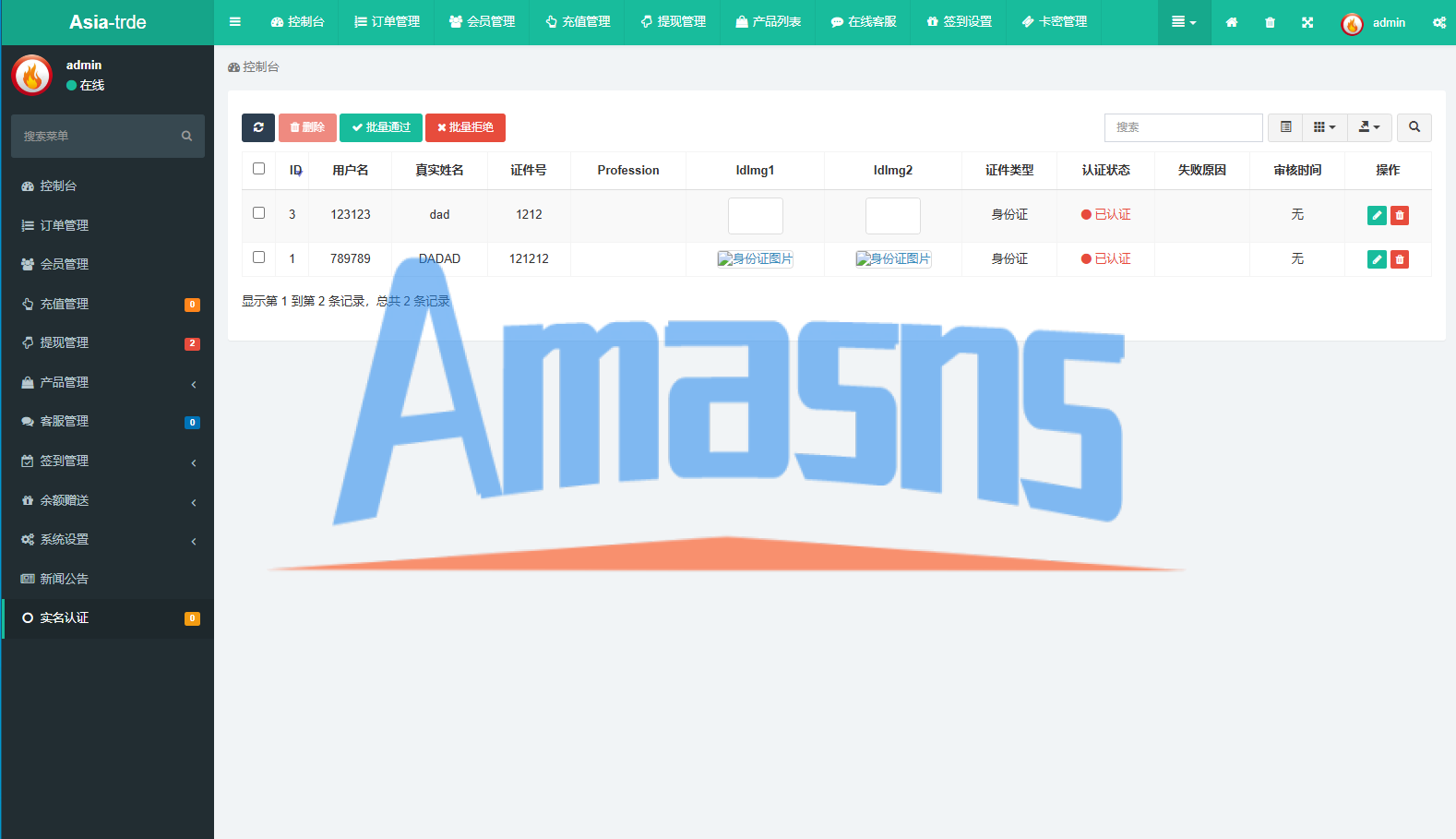This screenshot has width=1456, height=839.
Task: Click the edit pencil for user 123123
Action: 1377,215
